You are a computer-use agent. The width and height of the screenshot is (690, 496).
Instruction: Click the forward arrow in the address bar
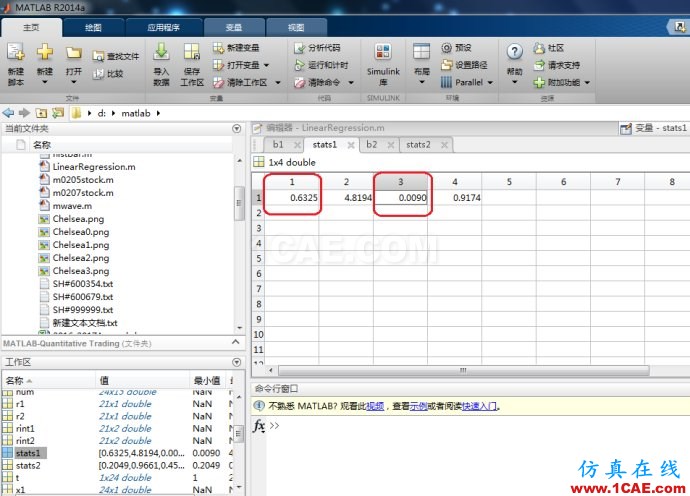point(24,113)
